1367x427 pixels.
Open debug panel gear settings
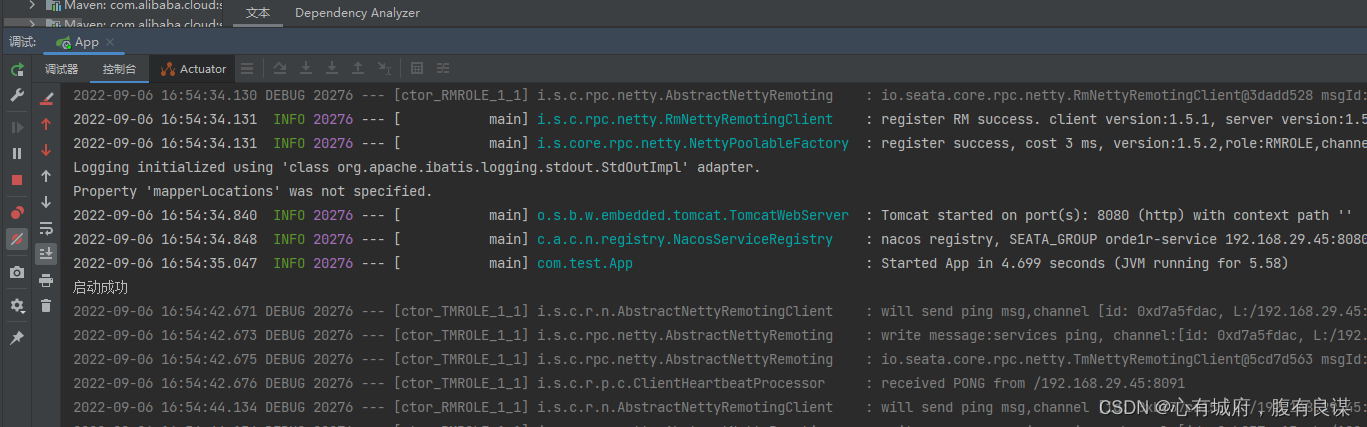pos(17,305)
